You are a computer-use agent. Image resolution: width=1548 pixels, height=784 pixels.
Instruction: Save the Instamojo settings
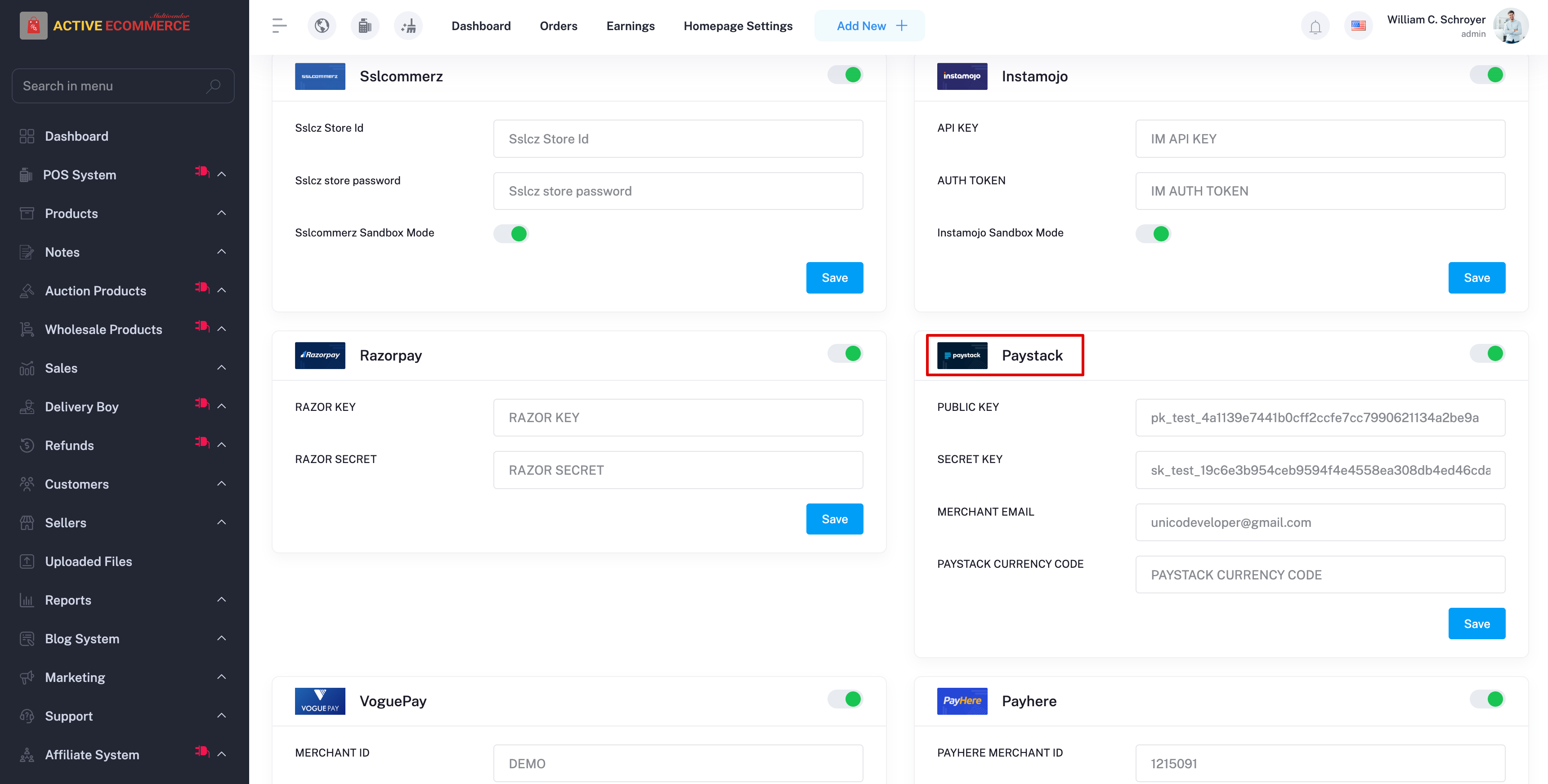pyautogui.click(x=1476, y=277)
